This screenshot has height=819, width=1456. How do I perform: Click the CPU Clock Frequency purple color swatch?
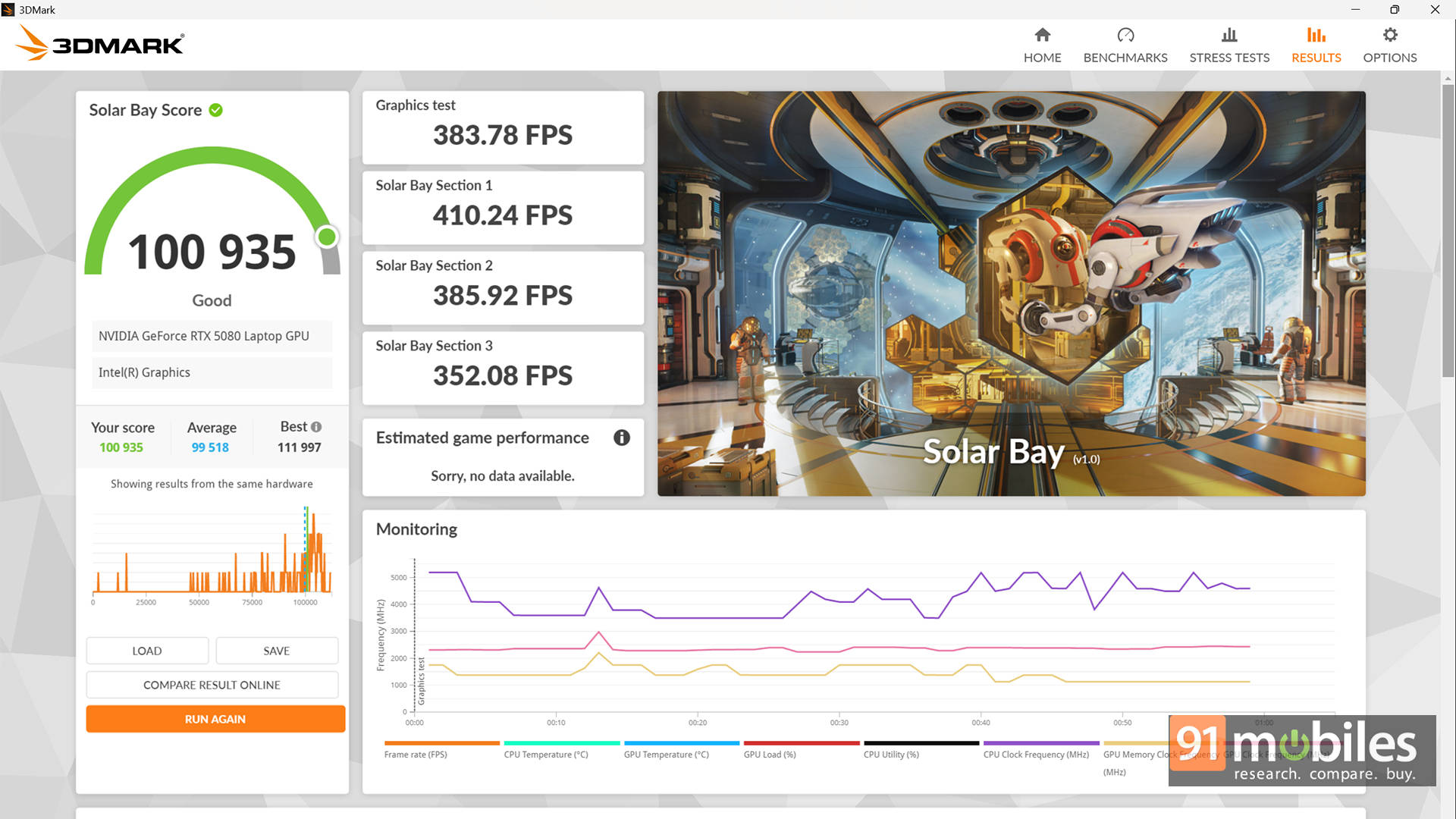[1041, 743]
